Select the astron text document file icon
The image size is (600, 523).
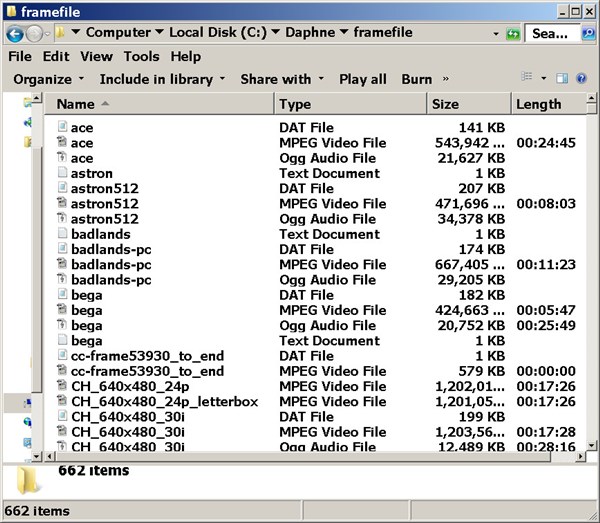pos(61,173)
